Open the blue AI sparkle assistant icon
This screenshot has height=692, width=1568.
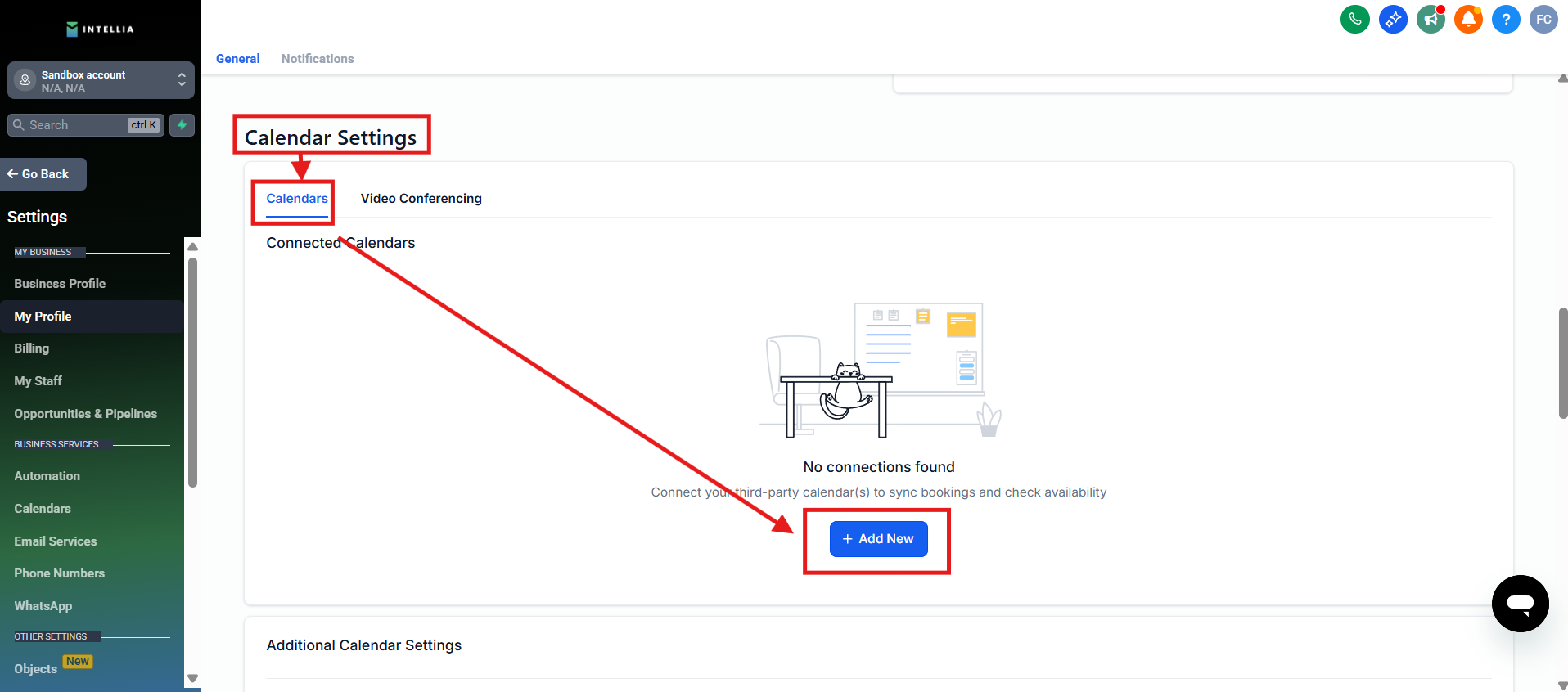(1392, 19)
